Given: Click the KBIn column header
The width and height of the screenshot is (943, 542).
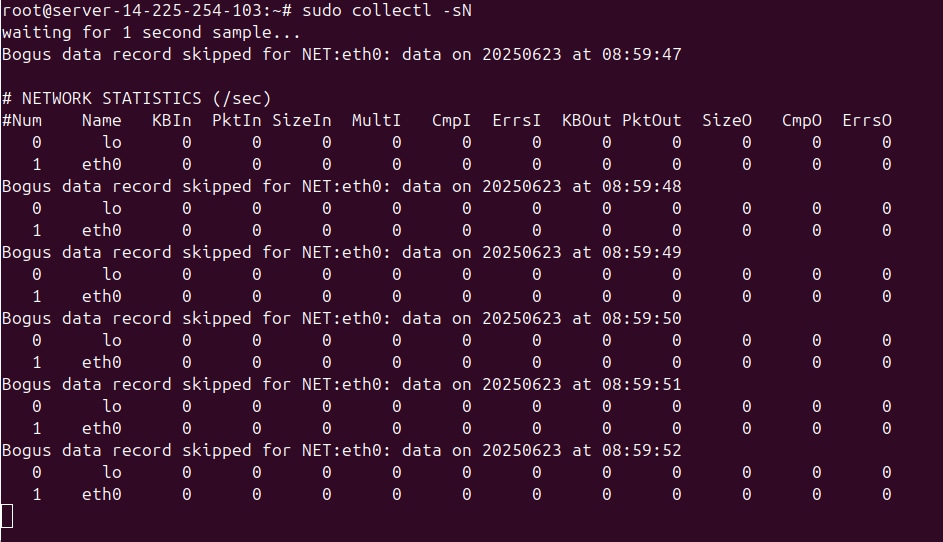Looking at the screenshot, I should (171, 120).
